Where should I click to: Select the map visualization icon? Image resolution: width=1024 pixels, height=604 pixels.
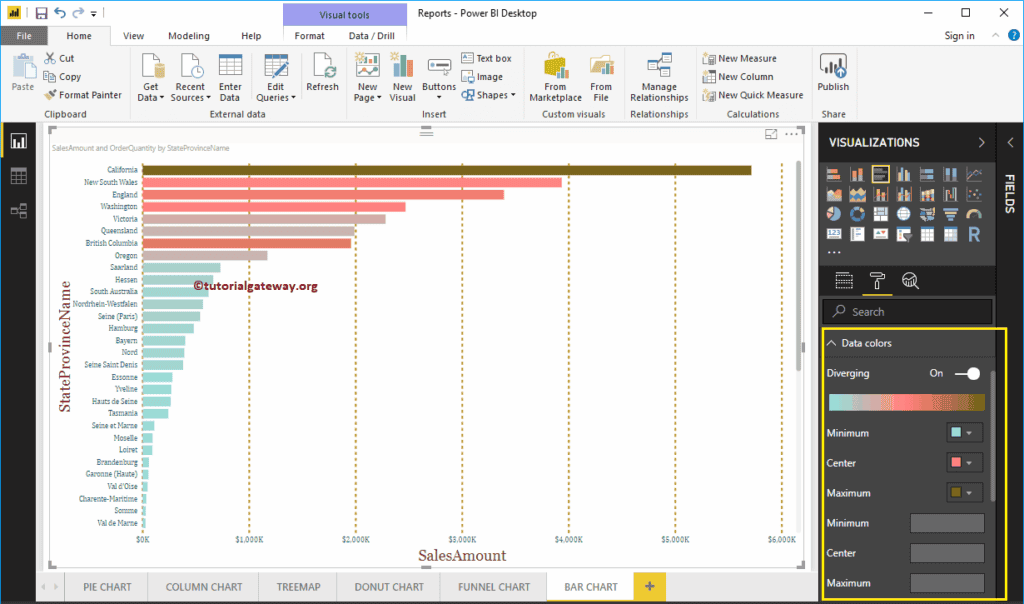point(904,213)
